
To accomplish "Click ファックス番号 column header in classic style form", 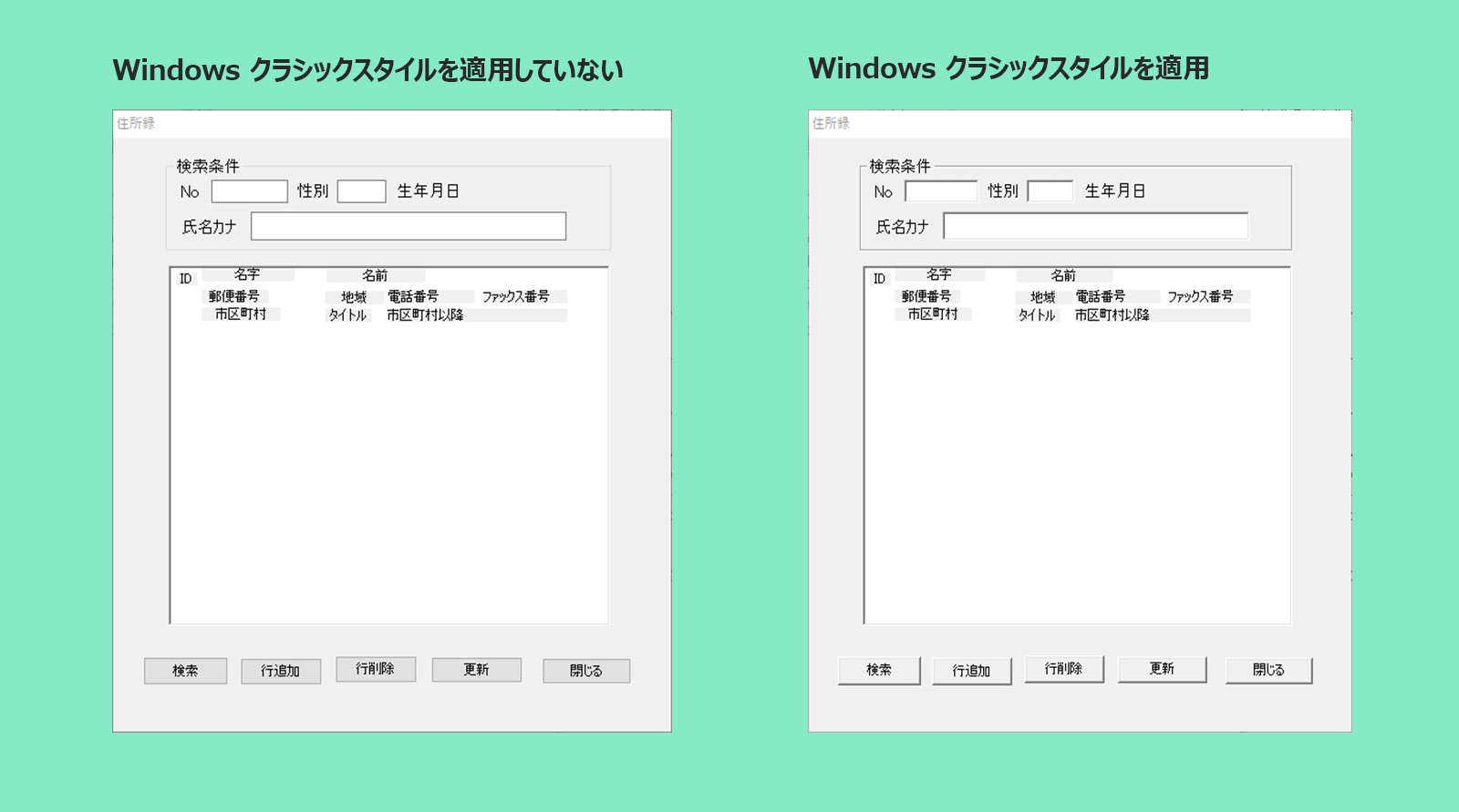I will click(x=1200, y=297).
